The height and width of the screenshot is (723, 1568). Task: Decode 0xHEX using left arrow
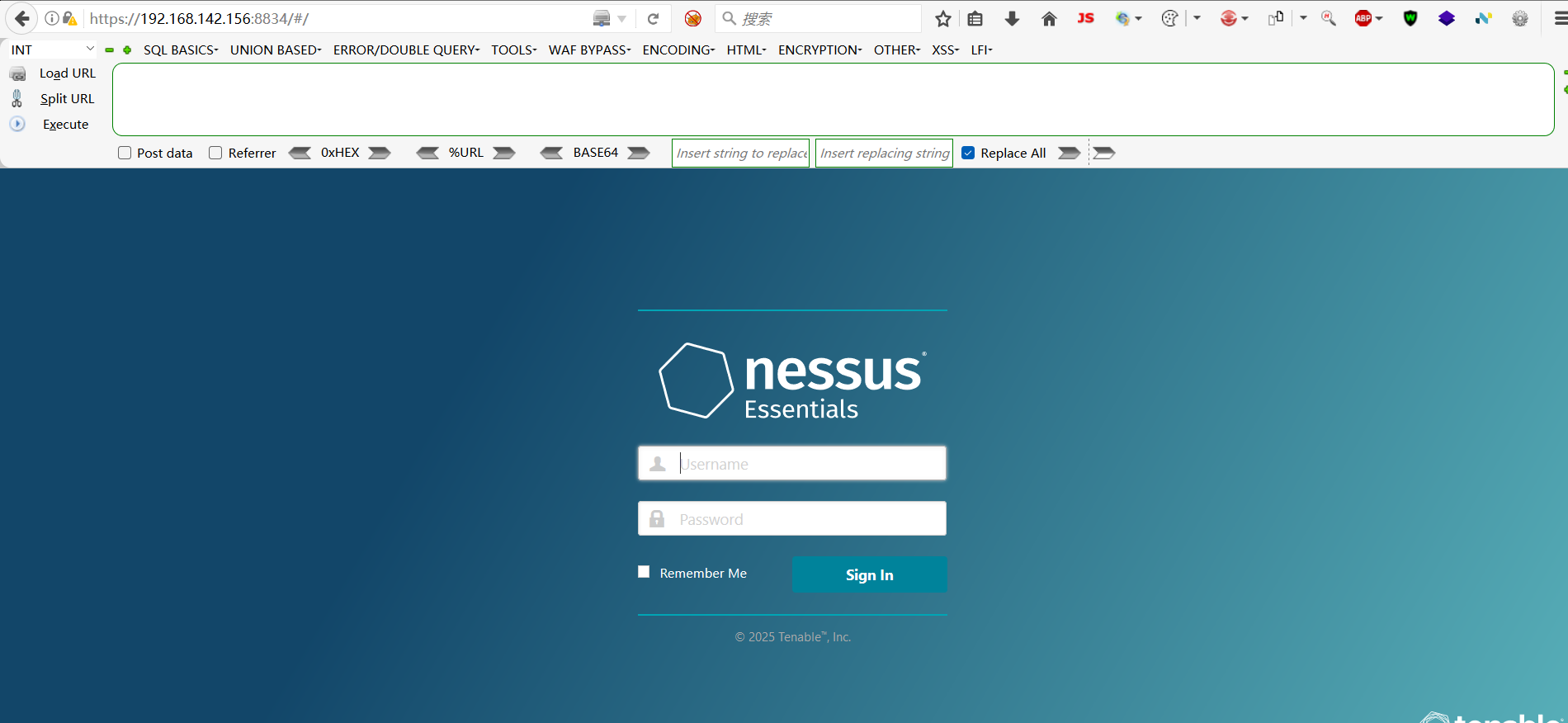click(x=300, y=153)
